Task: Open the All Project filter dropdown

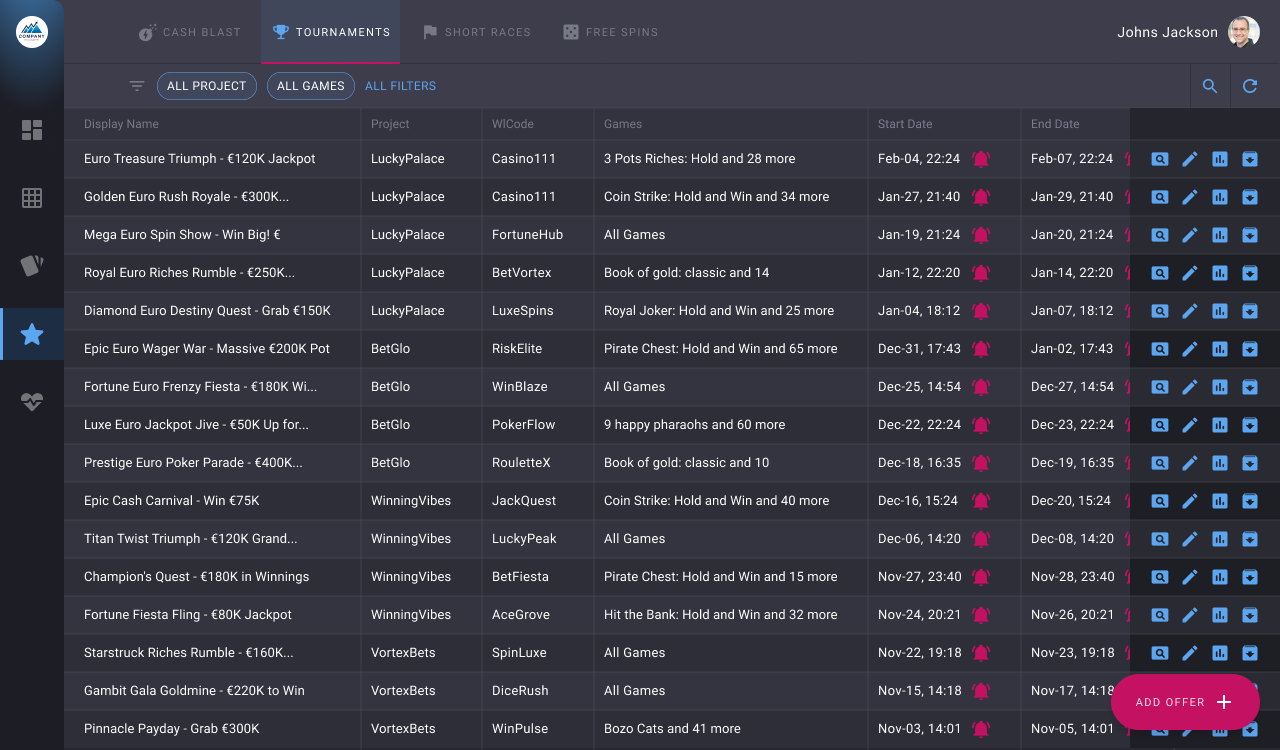Action: click(206, 86)
